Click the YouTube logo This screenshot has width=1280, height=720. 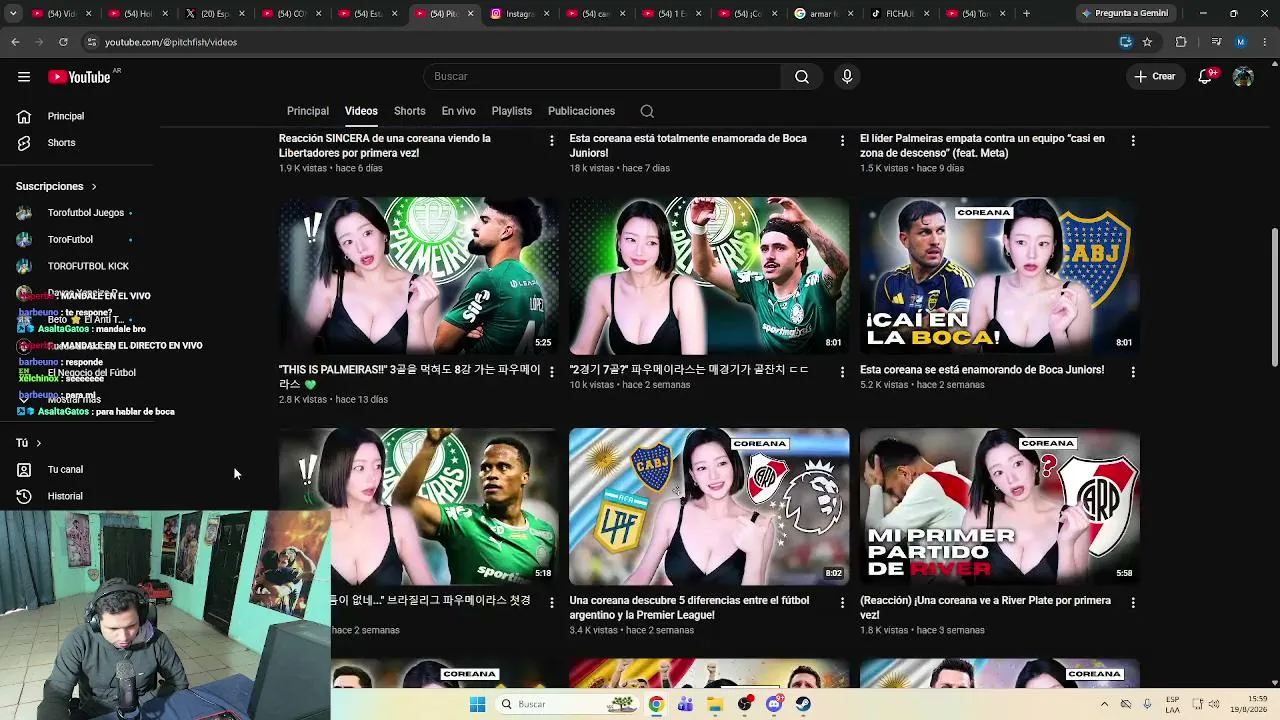click(79, 77)
